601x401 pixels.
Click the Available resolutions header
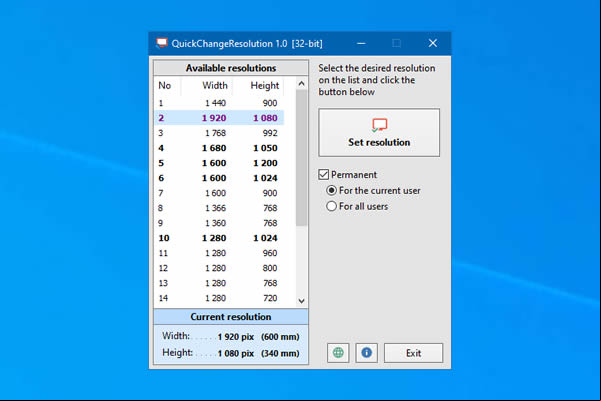click(231, 68)
